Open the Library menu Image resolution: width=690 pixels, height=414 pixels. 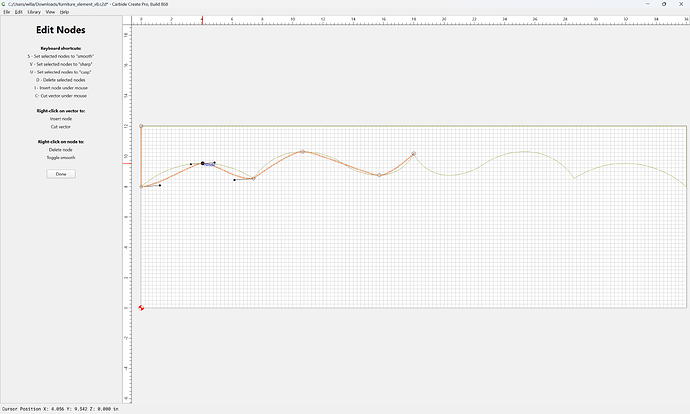pyautogui.click(x=34, y=12)
